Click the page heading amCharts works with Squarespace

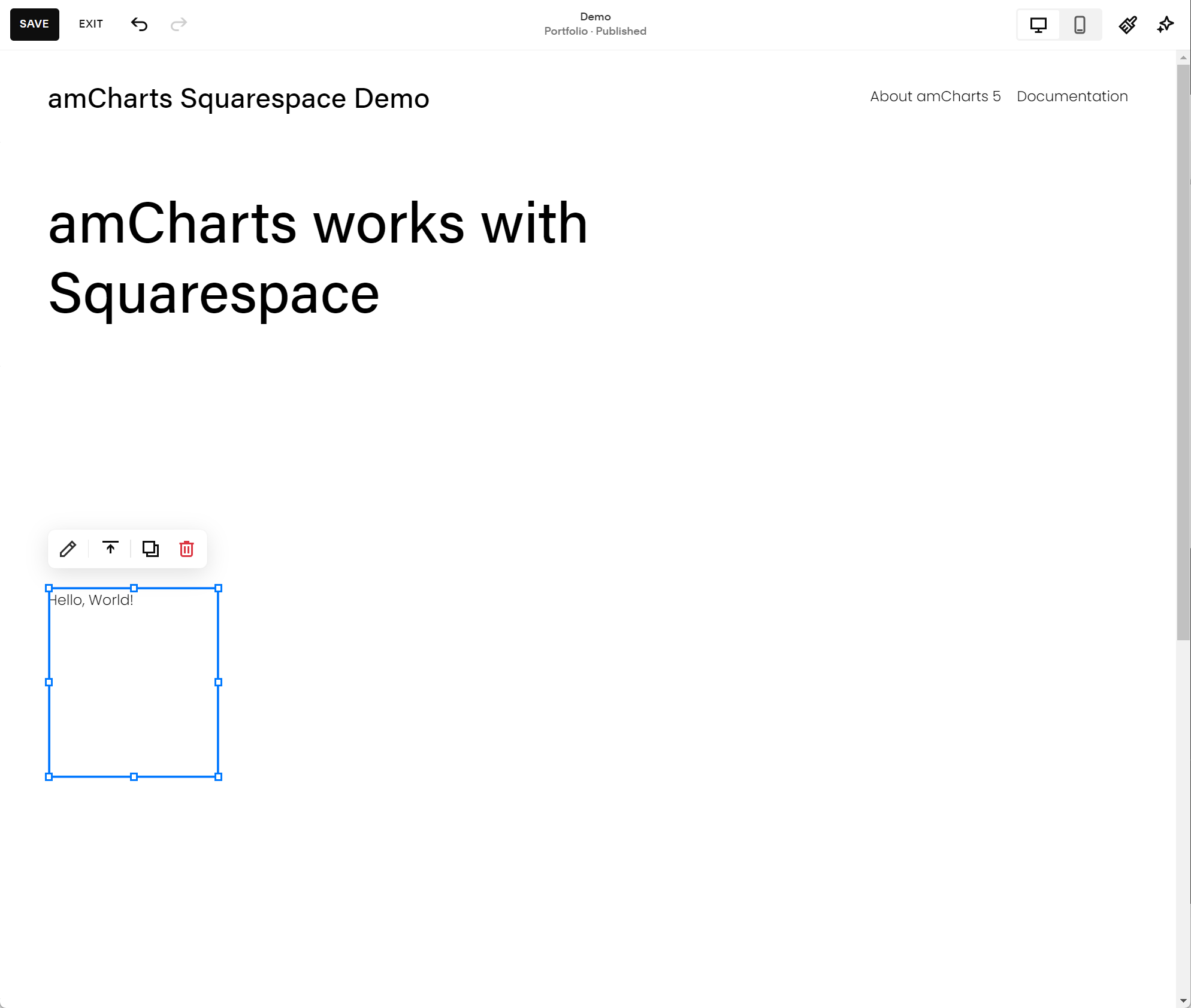point(318,258)
